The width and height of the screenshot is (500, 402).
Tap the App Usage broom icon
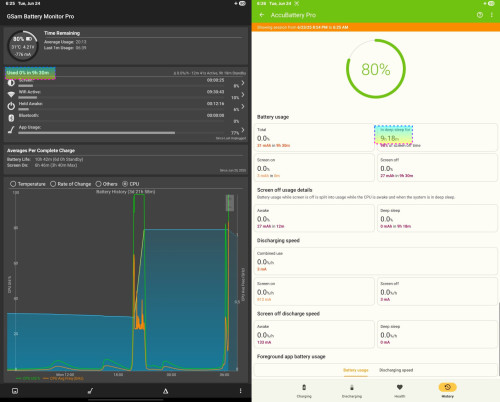[11, 129]
